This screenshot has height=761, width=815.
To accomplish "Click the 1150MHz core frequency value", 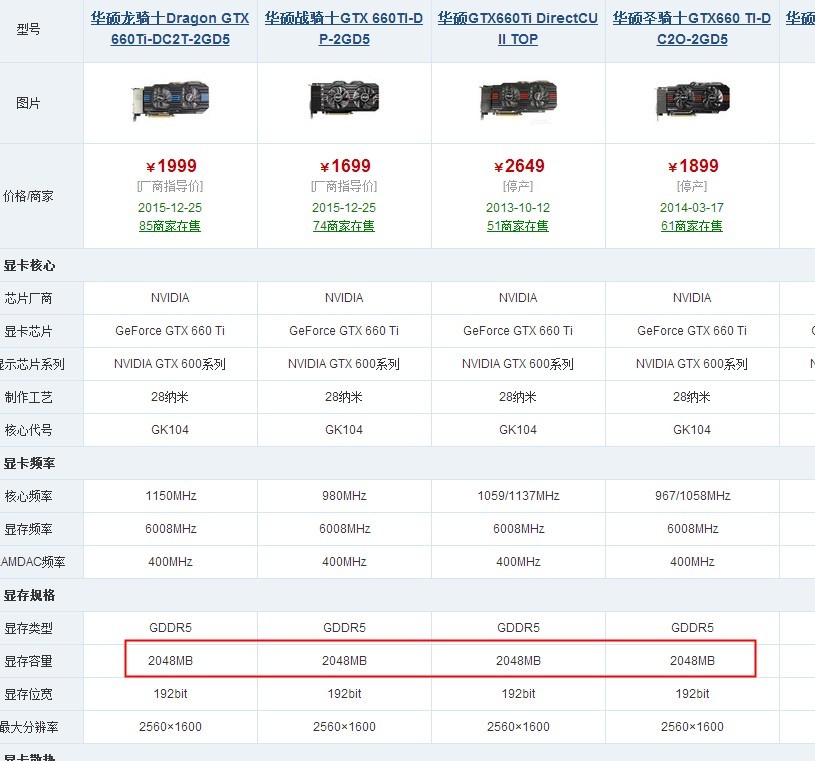I will [x=171, y=496].
